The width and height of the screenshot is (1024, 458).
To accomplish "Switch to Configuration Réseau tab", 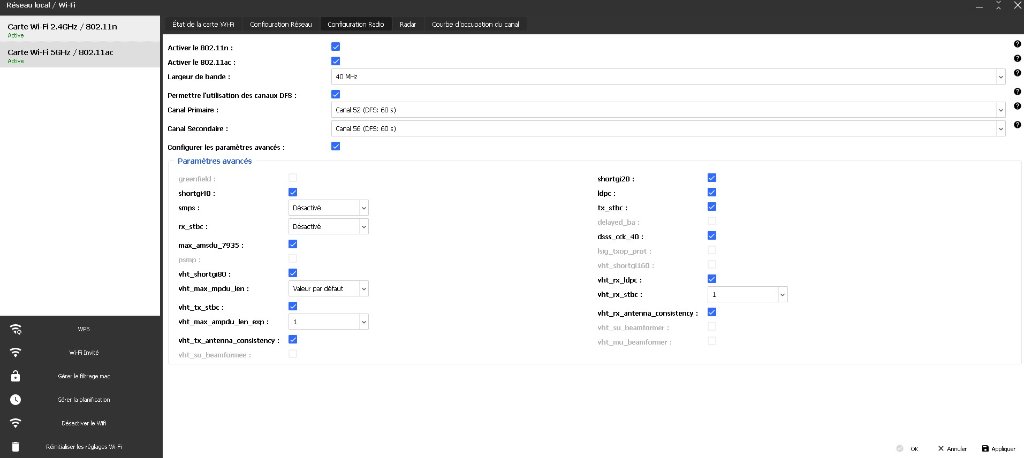I will pos(281,24).
